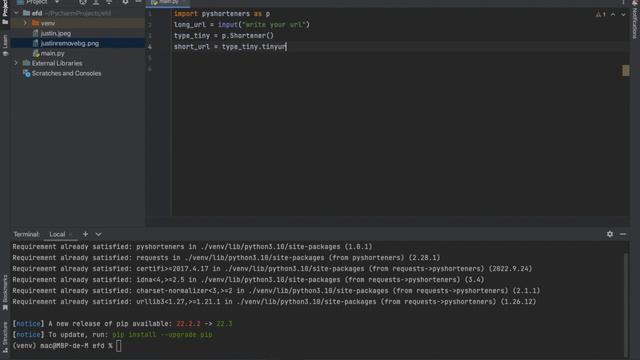Open the Learn sidebar tab

[5, 45]
